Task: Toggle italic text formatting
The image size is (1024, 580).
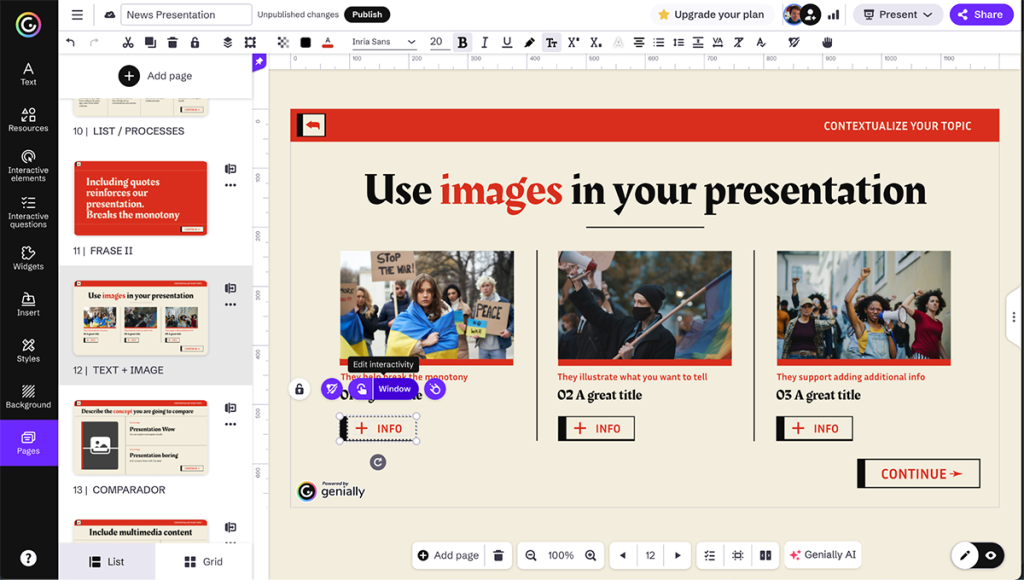Action: point(485,42)
